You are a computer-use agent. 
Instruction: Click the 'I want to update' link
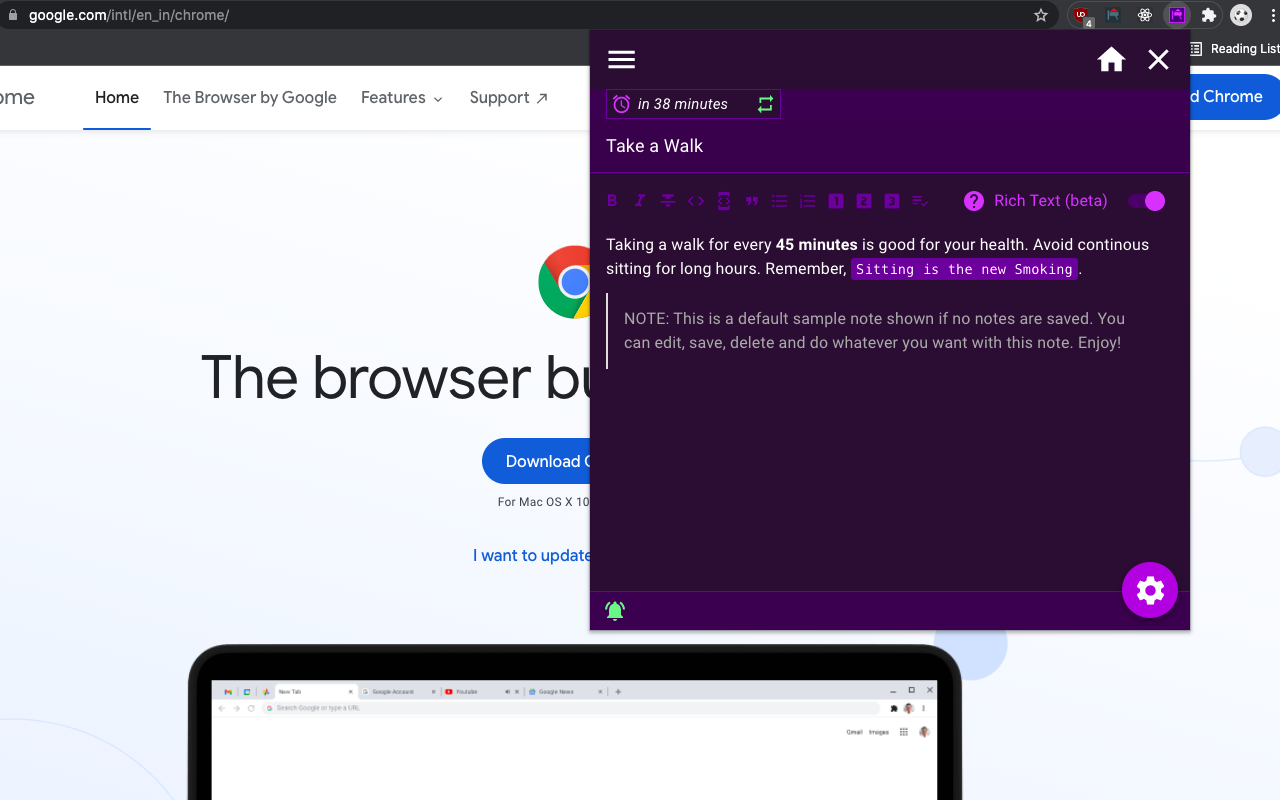click(531, 556)
